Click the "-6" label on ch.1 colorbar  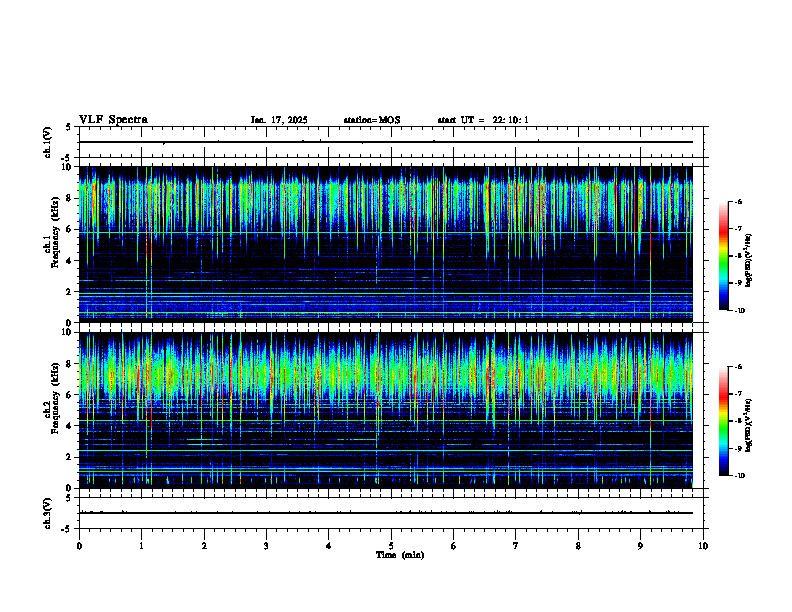pos(738,201)
